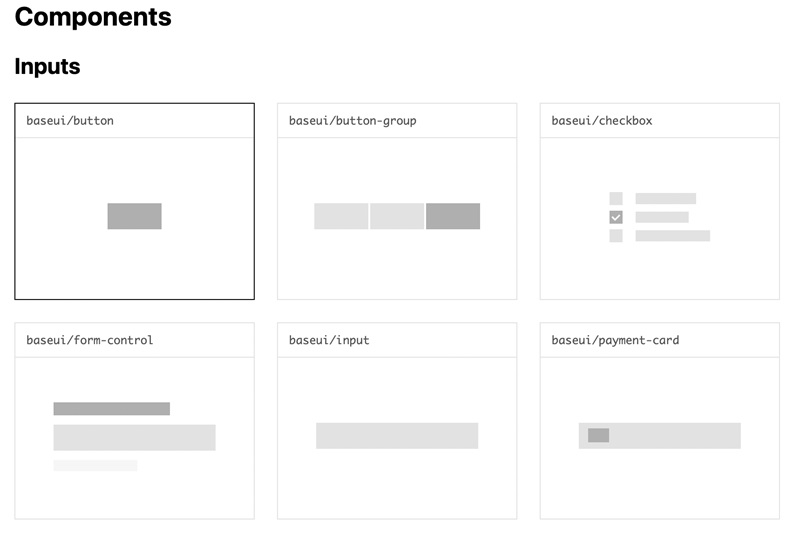
Task: Open the baseui/form-control card title
Action: pos(90,340)
